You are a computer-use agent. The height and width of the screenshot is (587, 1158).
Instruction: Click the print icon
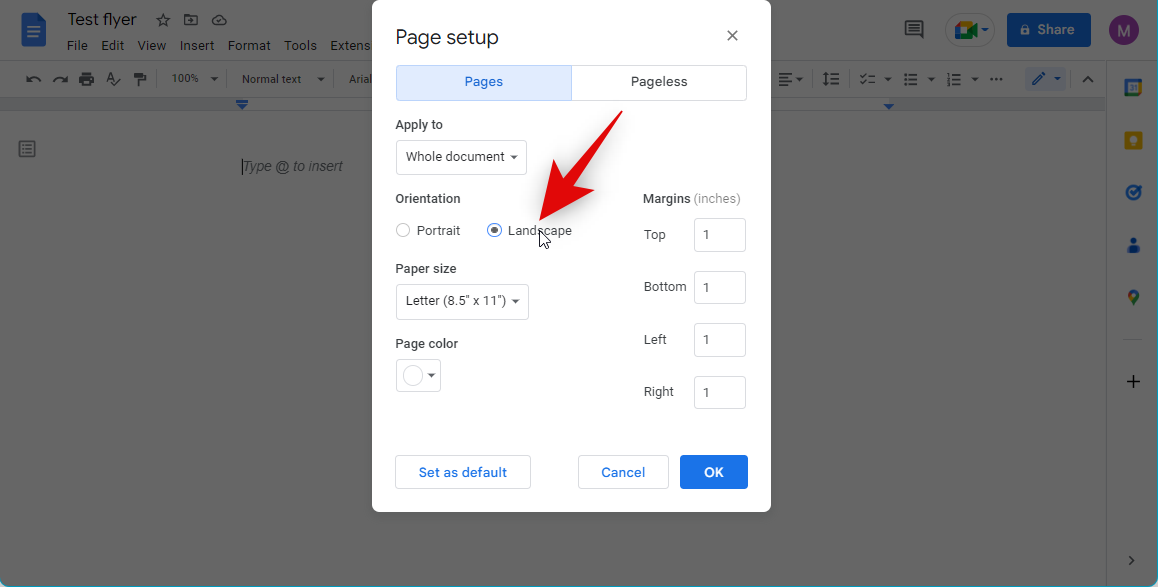pos(87,79)
